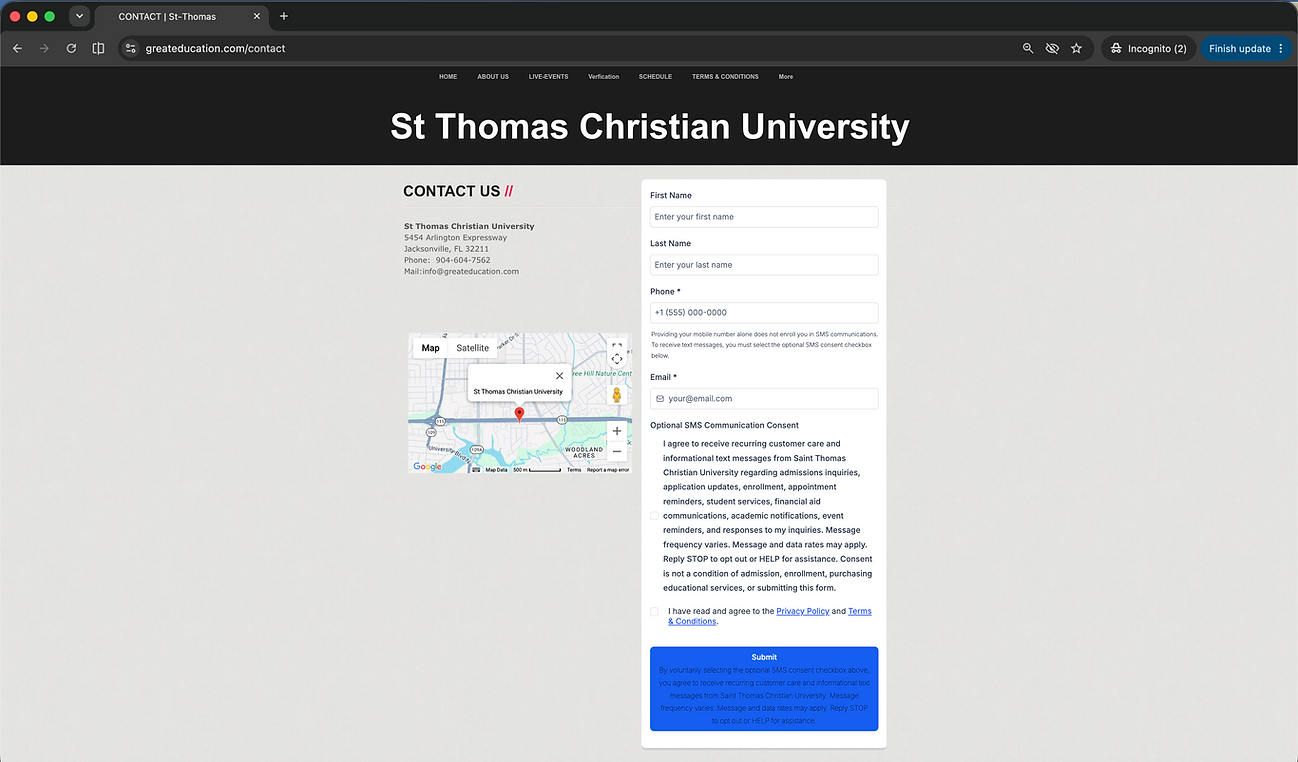Check the SMS communication consent checkbox
This screenshot has width=1298, height=762.
point(654,516)
